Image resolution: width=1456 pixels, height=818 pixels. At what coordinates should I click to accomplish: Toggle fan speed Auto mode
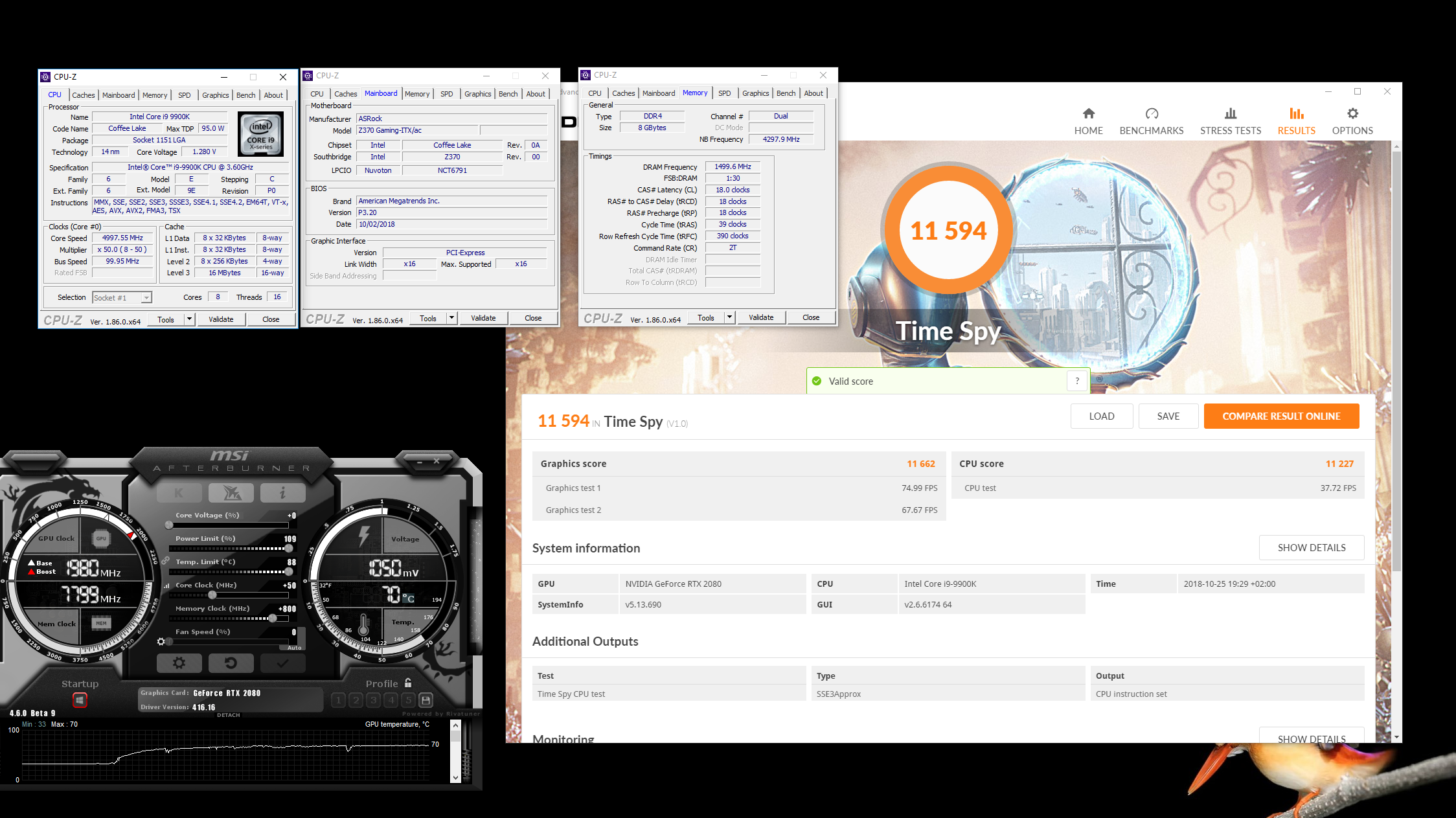[x=294, y=647]
